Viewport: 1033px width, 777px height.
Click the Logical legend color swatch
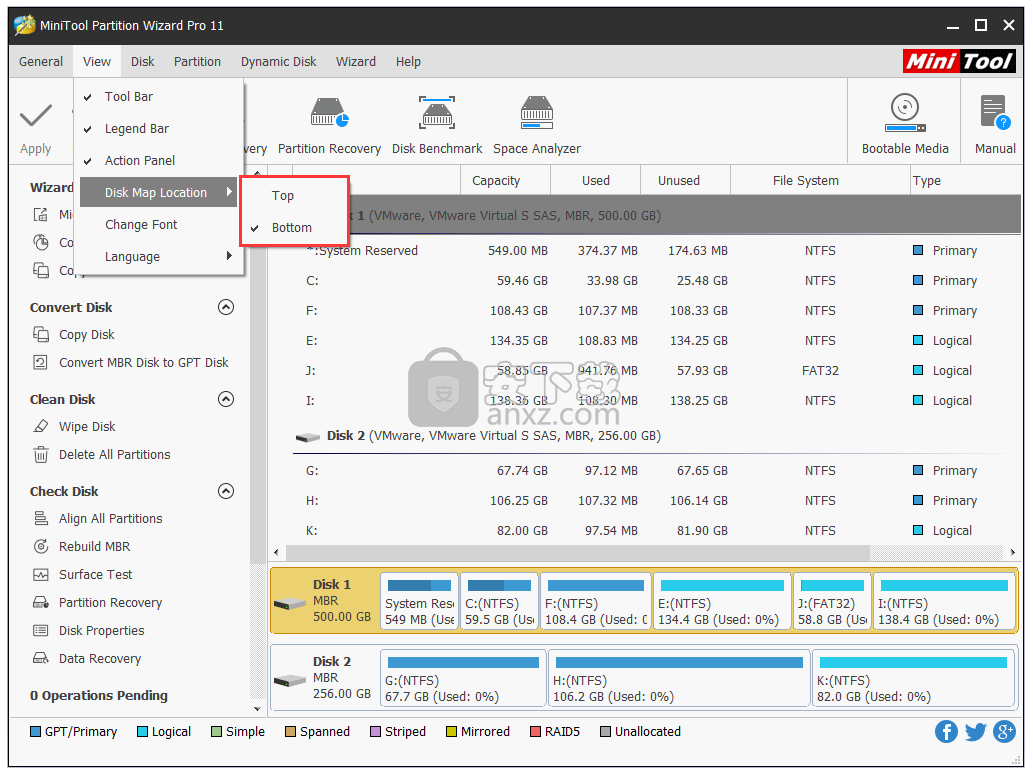142,732
